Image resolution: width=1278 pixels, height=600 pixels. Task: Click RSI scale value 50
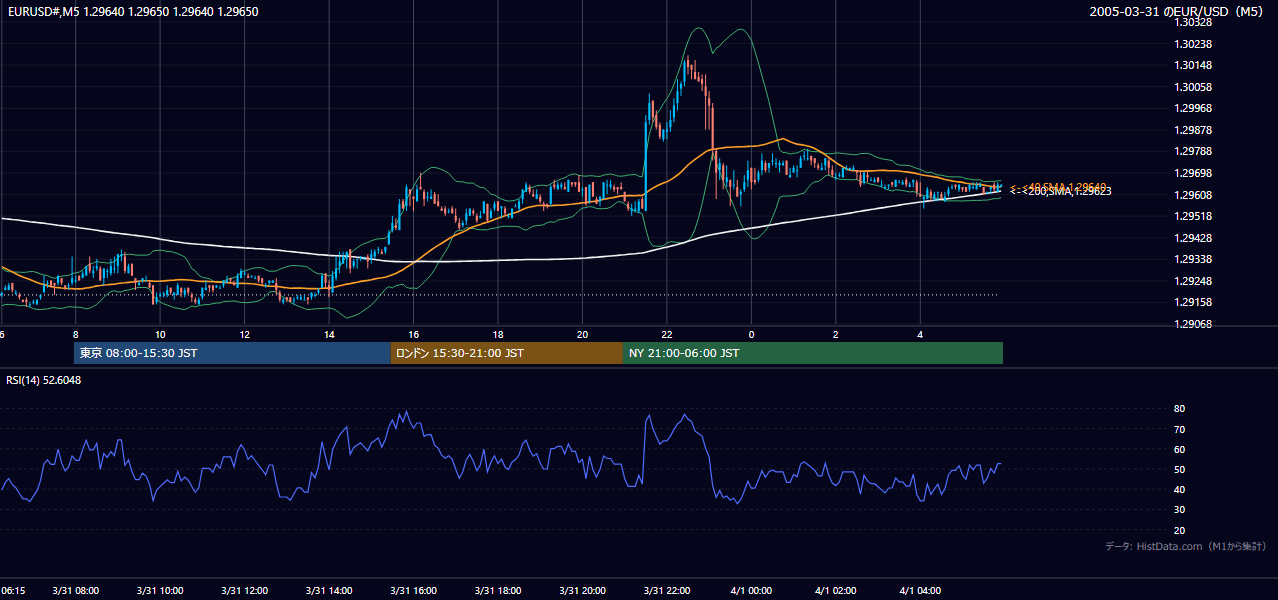point(1180,469)
